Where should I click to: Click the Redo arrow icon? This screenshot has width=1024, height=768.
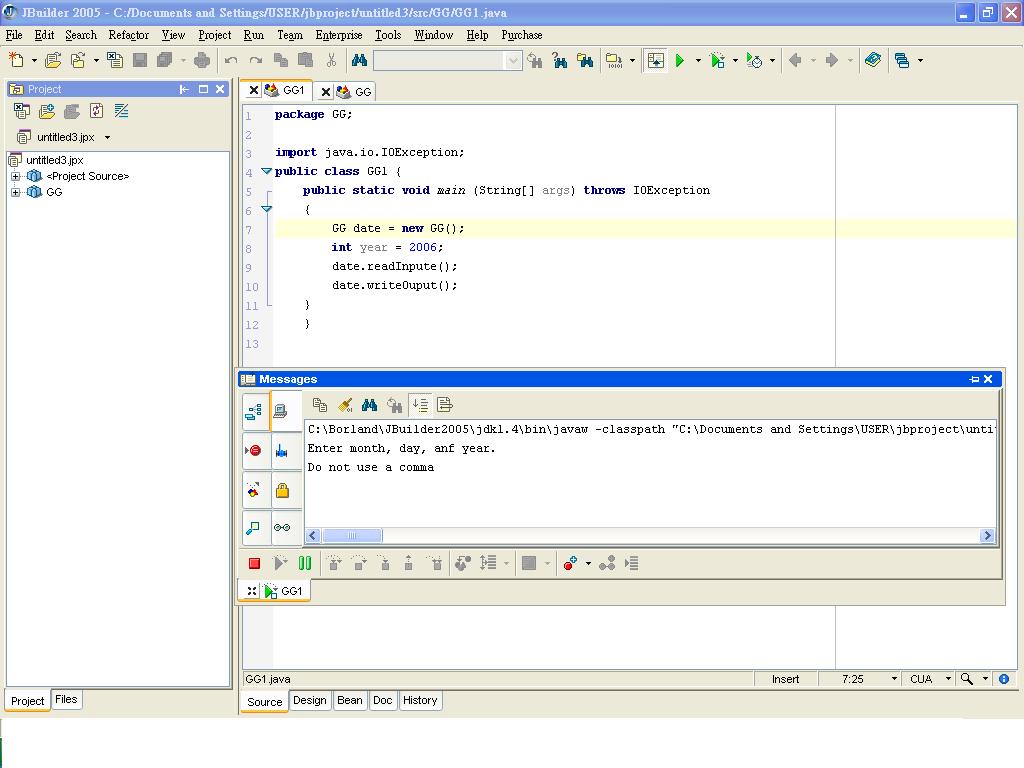[255, 61]
